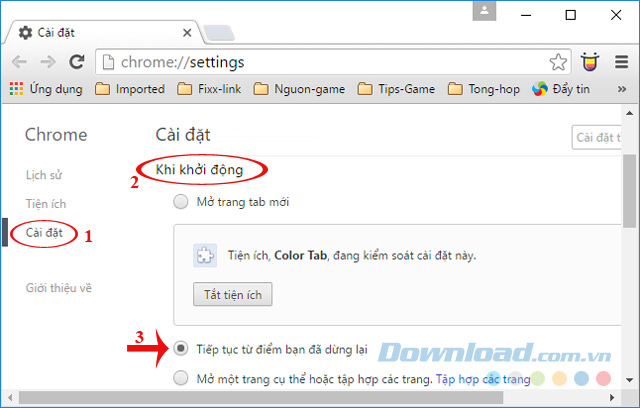
Task: Open the Tips-Game bookmarks folder
Action: coord(396,89)
